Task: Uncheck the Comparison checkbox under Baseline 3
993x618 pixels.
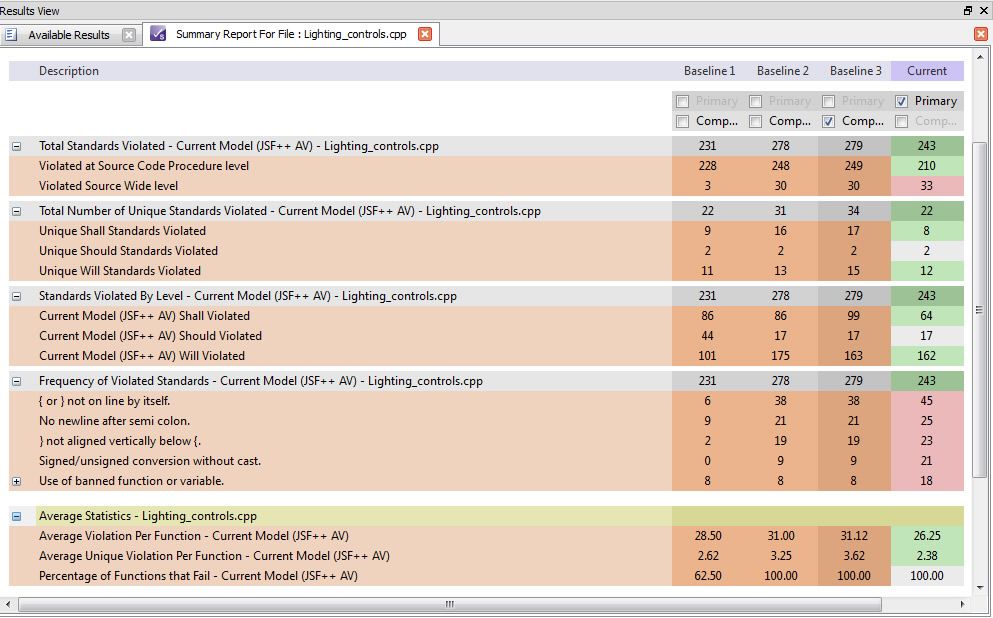Action: click(x=828, y=121)
